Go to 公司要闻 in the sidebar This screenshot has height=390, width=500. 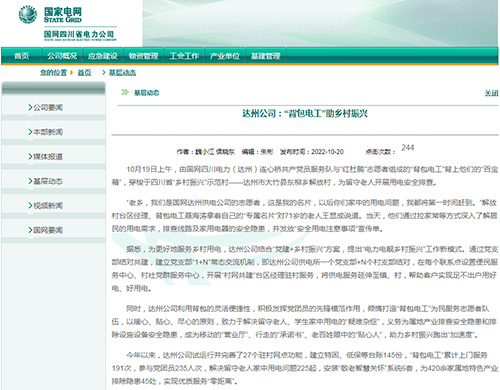point(48,107)
